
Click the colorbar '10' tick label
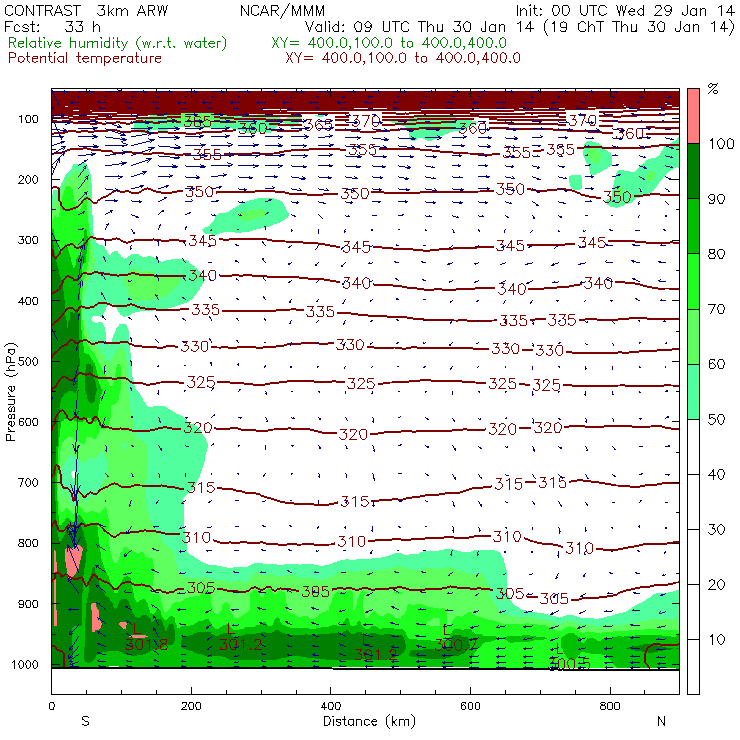(x=717, y=639)
